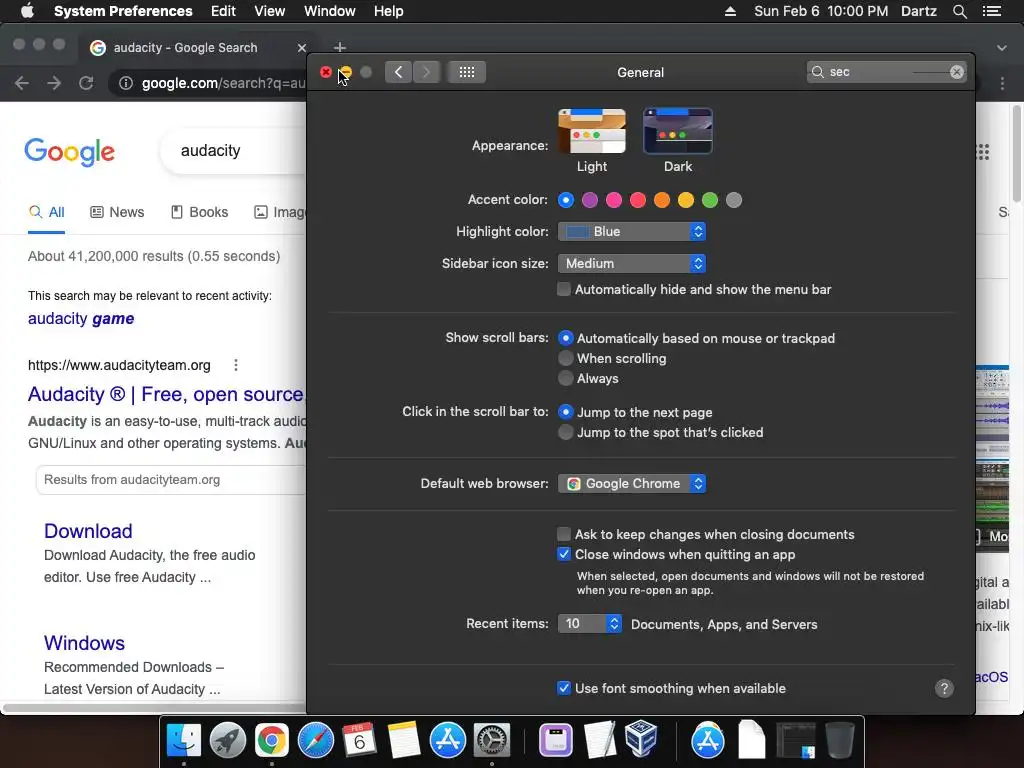Screen dimensions: 1024x768
Task: Click 'Results from audacityteam.org' search box
Action: 171,480
